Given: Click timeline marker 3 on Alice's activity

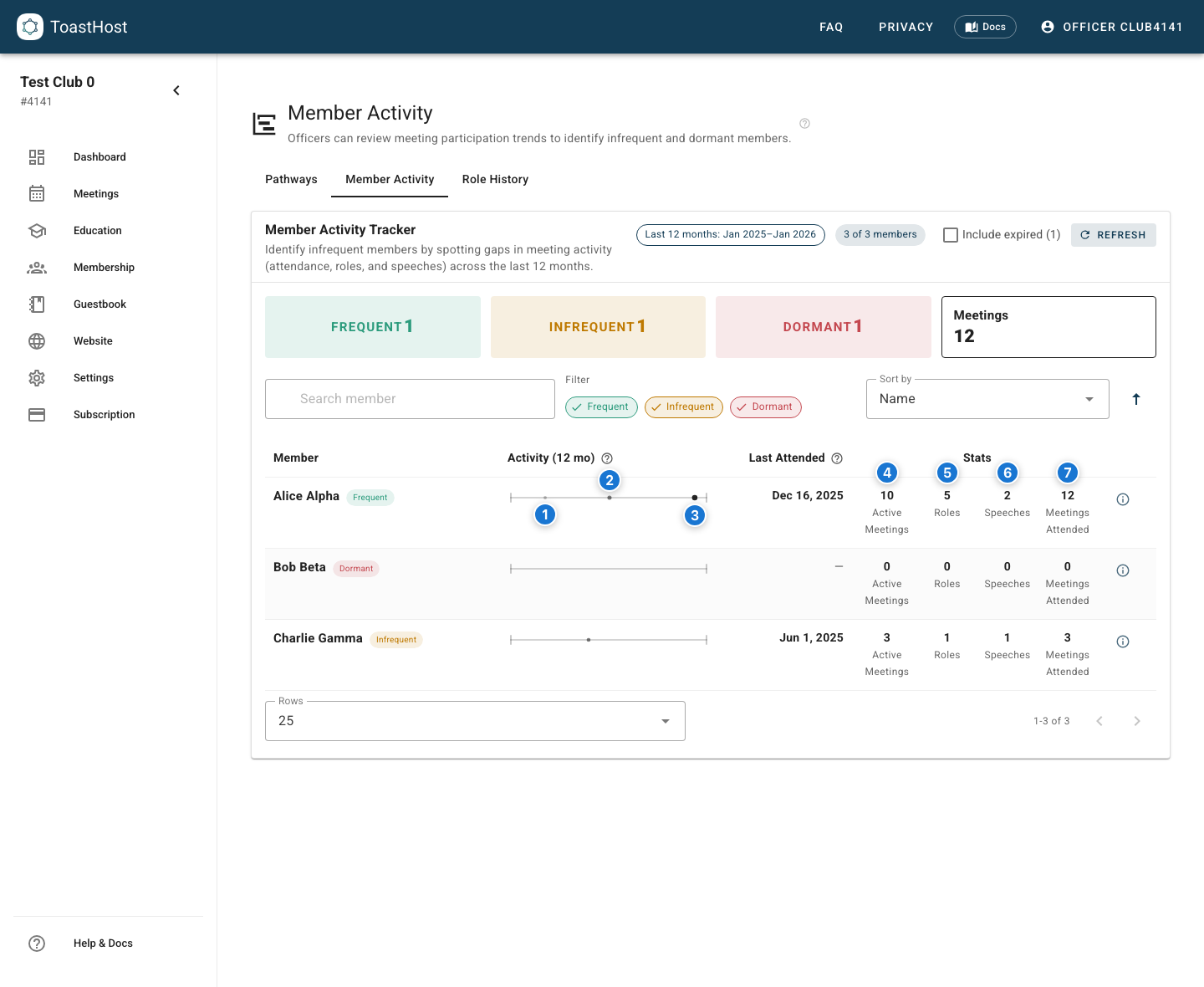Looking at the screenshot, I should [695, 515].
